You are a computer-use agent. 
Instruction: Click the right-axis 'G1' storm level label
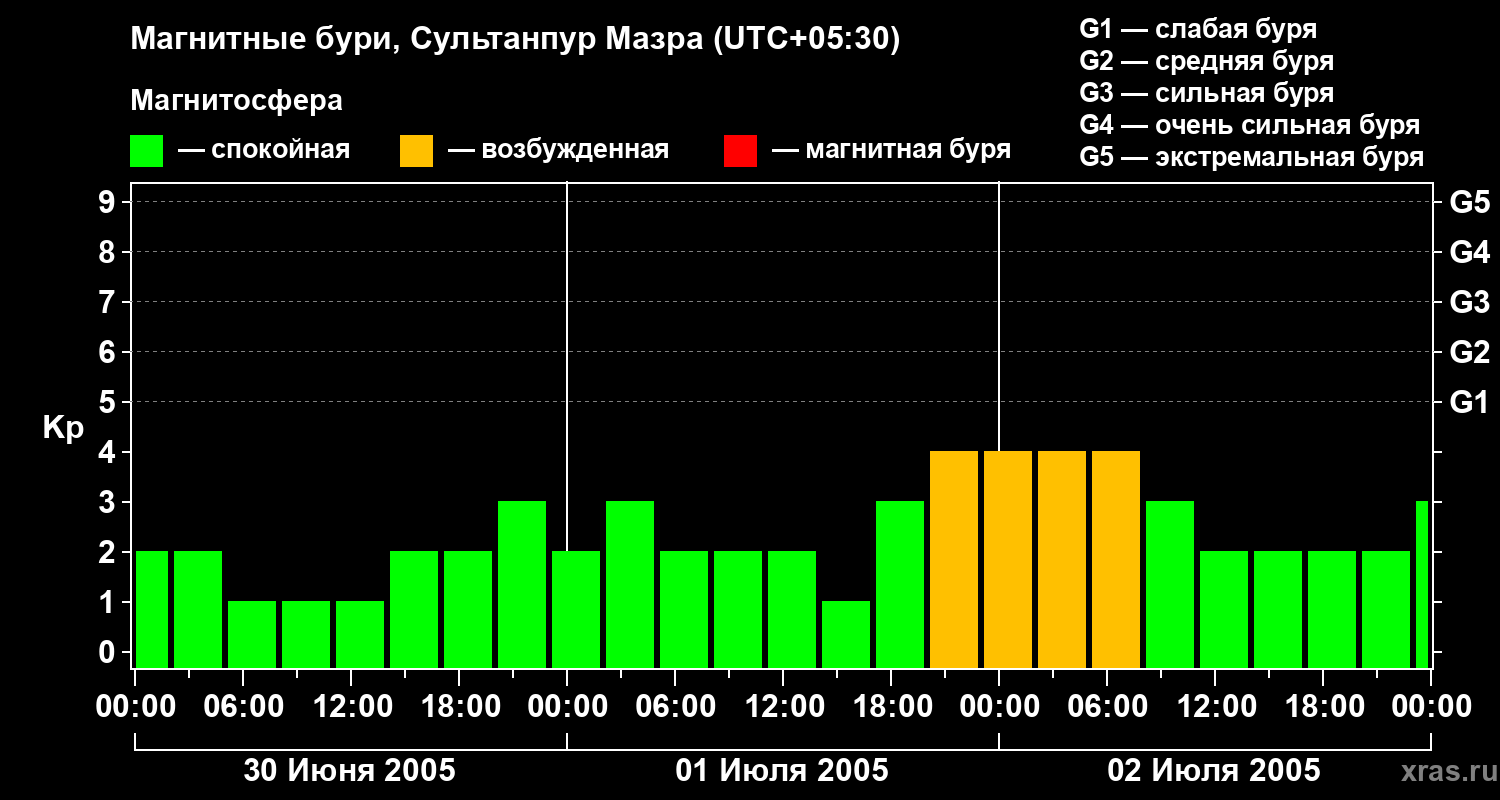tap(1469, 402)
